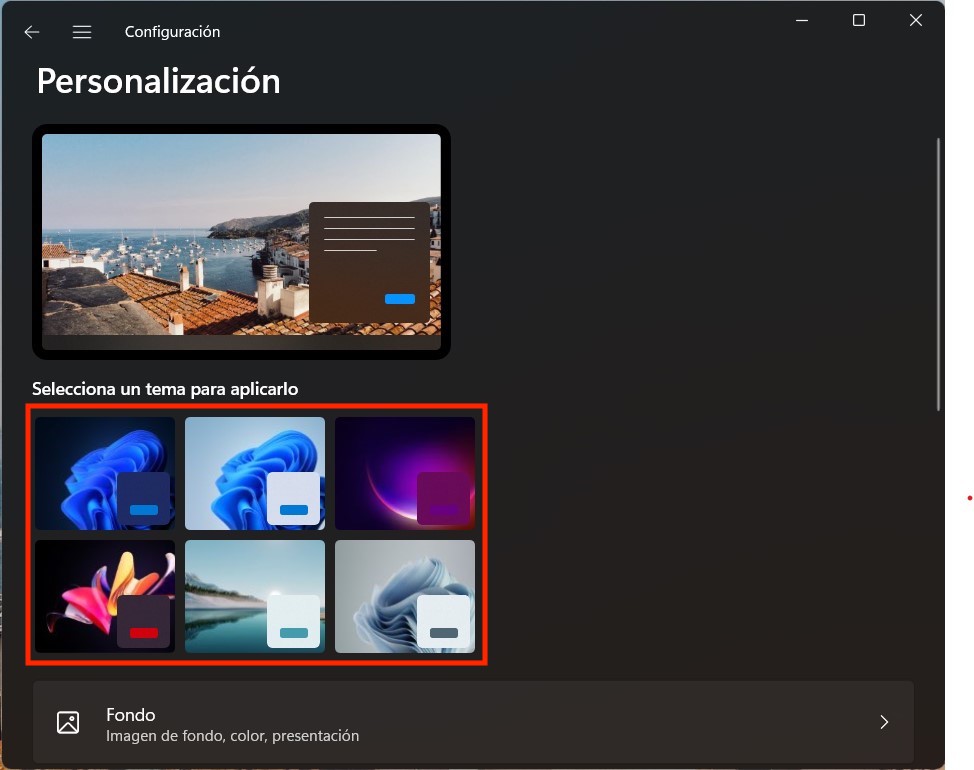974x770 pixels.
Task: Click the blue button in the preview dialog
Action: tap(400, 299)
